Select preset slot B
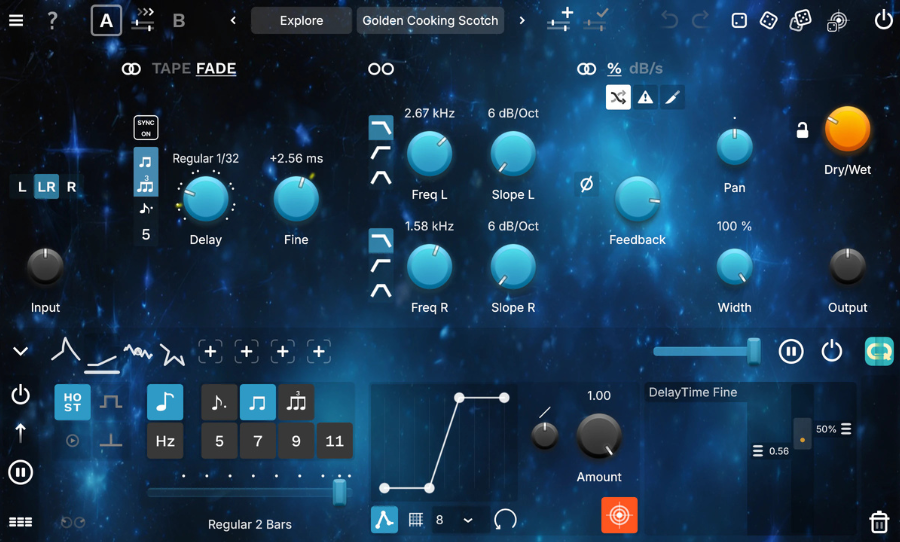 [178, 20]
